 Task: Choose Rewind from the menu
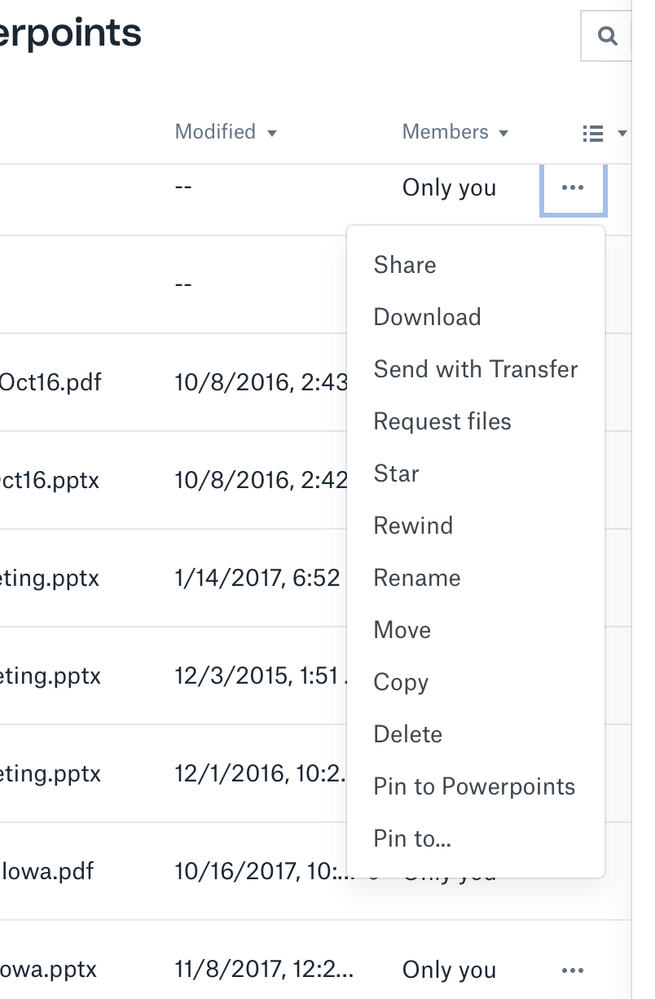pyautogui.click(x=413, y=526)
